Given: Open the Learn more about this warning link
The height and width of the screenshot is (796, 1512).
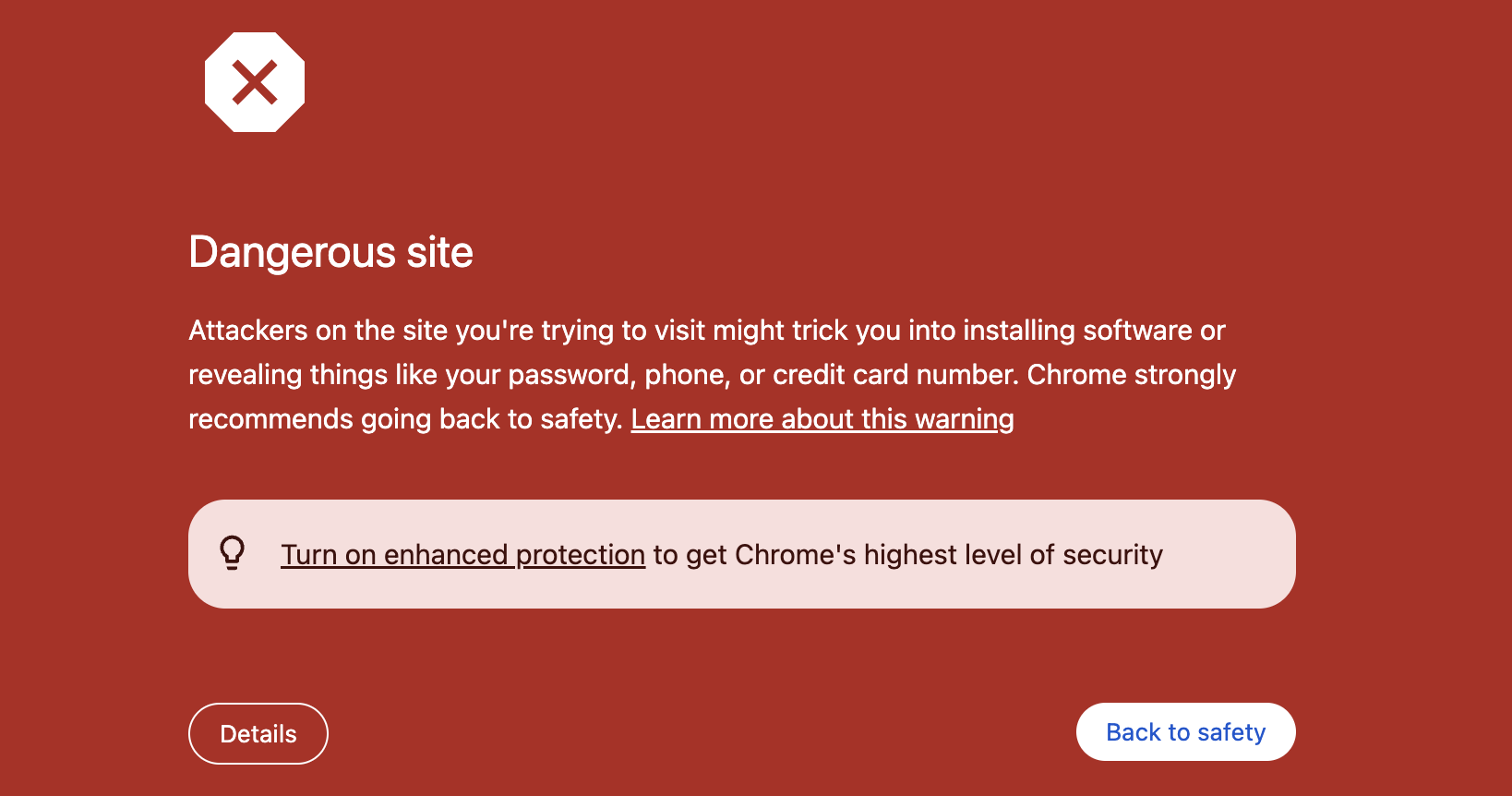Looking at the screenshot, I should tap(822, 419).
